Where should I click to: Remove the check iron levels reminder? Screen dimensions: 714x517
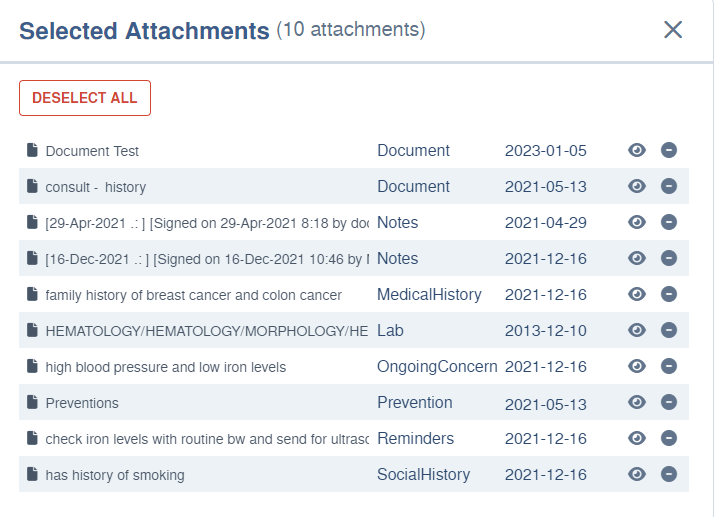(x=669, y=438)
